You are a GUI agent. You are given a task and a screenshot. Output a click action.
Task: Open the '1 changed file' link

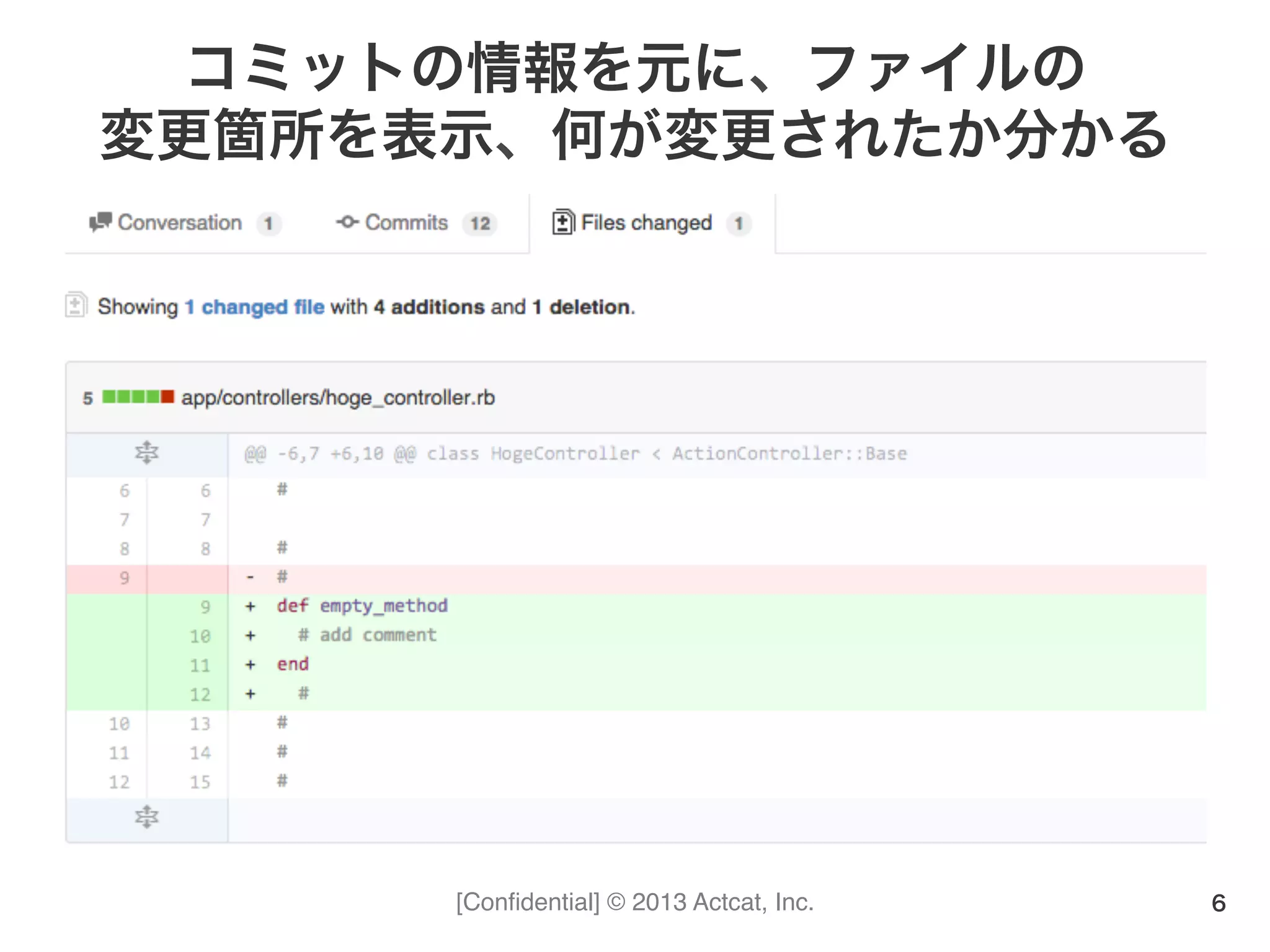tap(255, 307)
